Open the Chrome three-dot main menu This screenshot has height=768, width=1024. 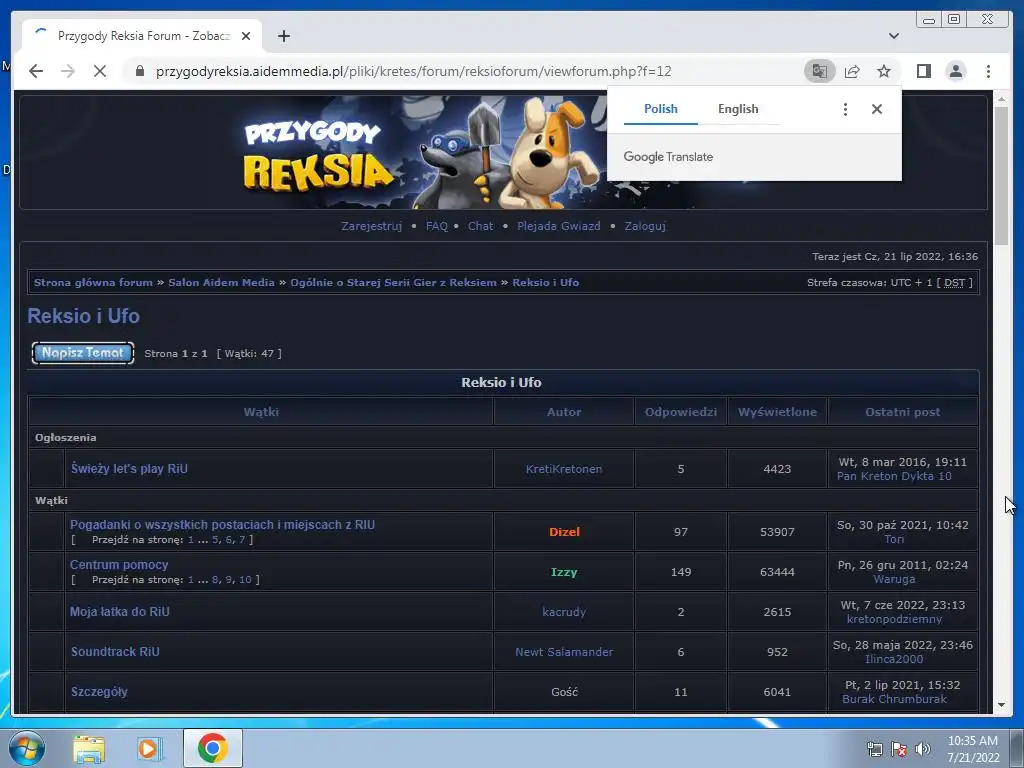tap(988, 71)
